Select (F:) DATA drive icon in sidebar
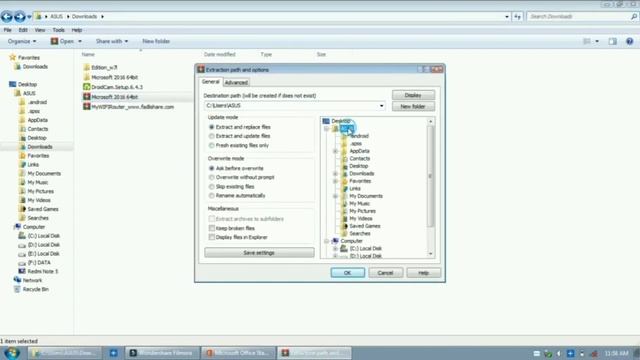 point(22,262)
